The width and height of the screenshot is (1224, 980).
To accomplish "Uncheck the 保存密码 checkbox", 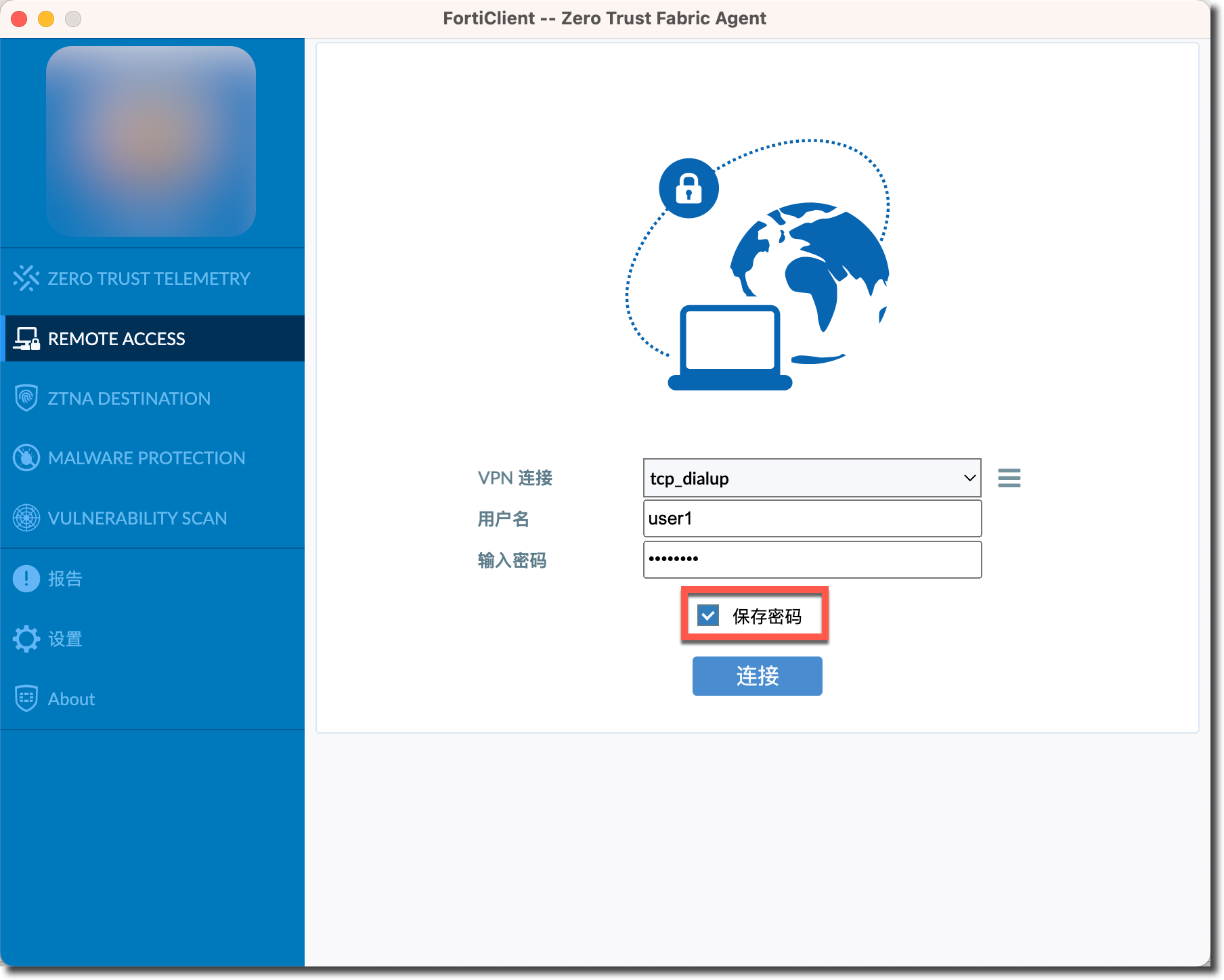I will coord(708,616).
